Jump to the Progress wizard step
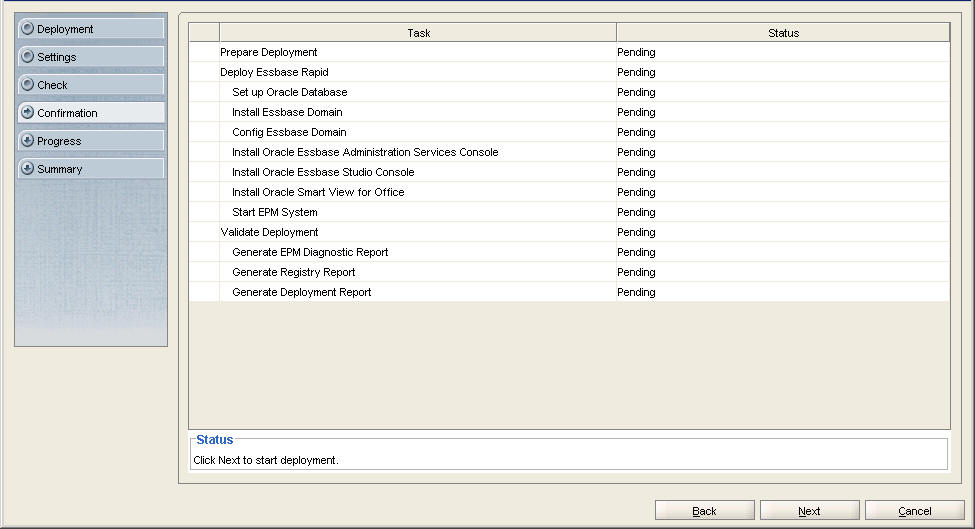 (x=91, y=140)
